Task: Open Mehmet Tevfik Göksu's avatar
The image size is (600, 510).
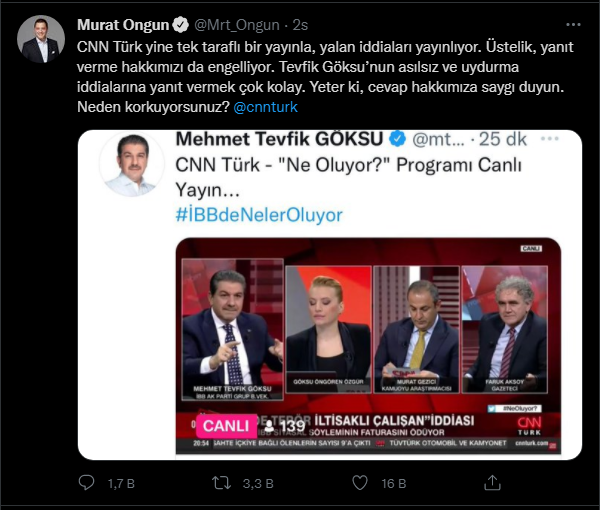Action: (132, 165)
